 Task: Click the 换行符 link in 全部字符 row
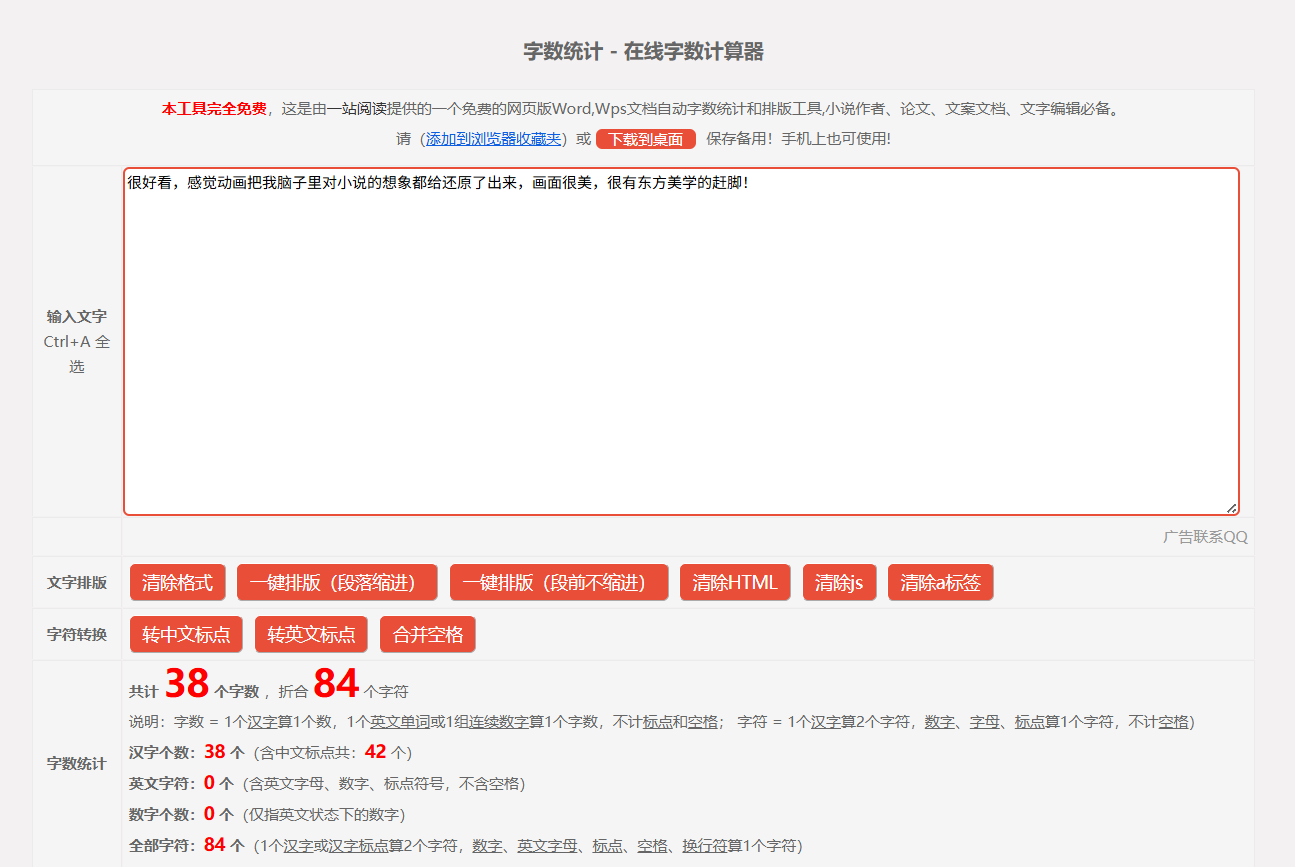pyautogui.click(x=705, y=845)
